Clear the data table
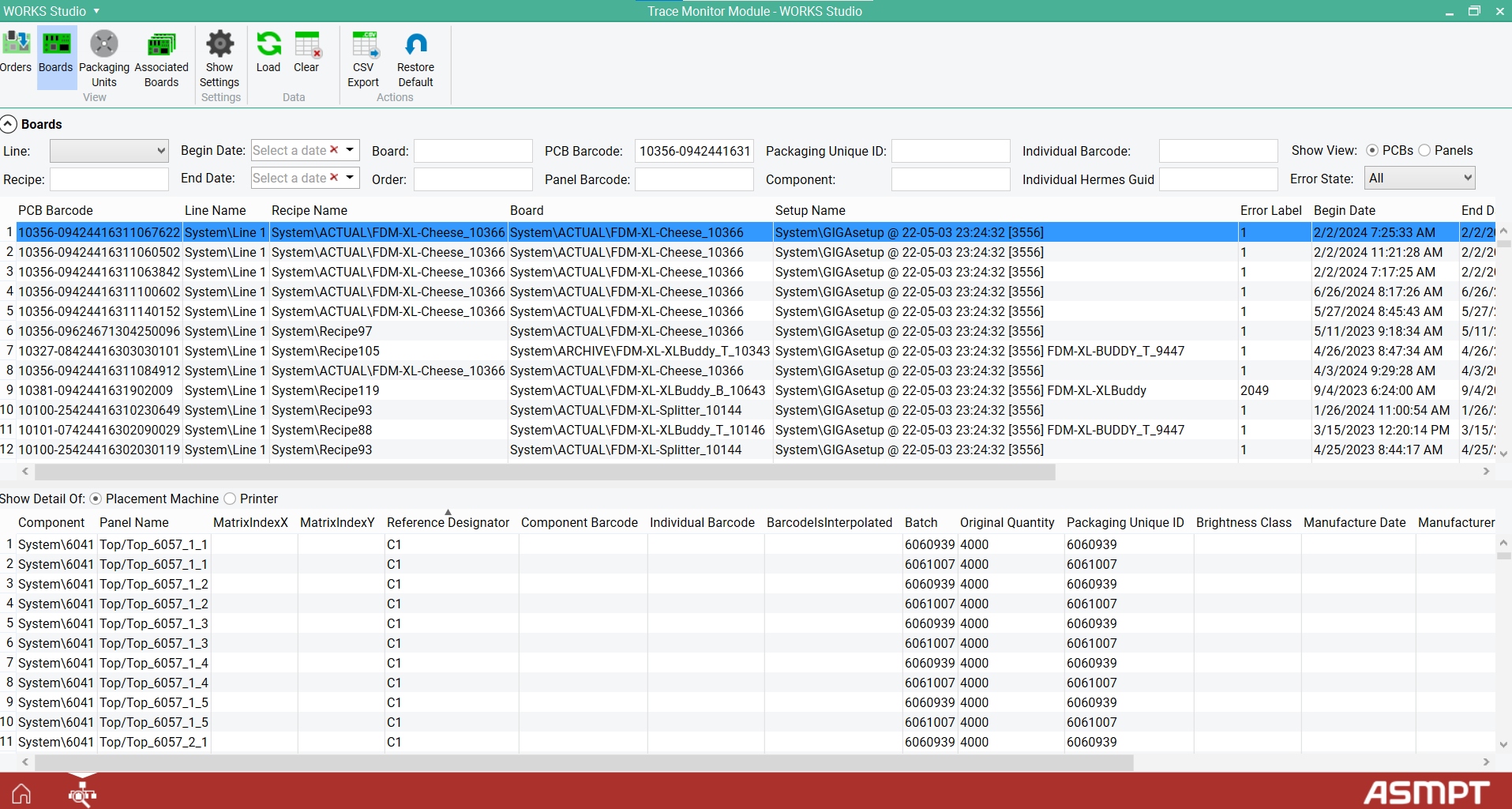 (306, 52)
